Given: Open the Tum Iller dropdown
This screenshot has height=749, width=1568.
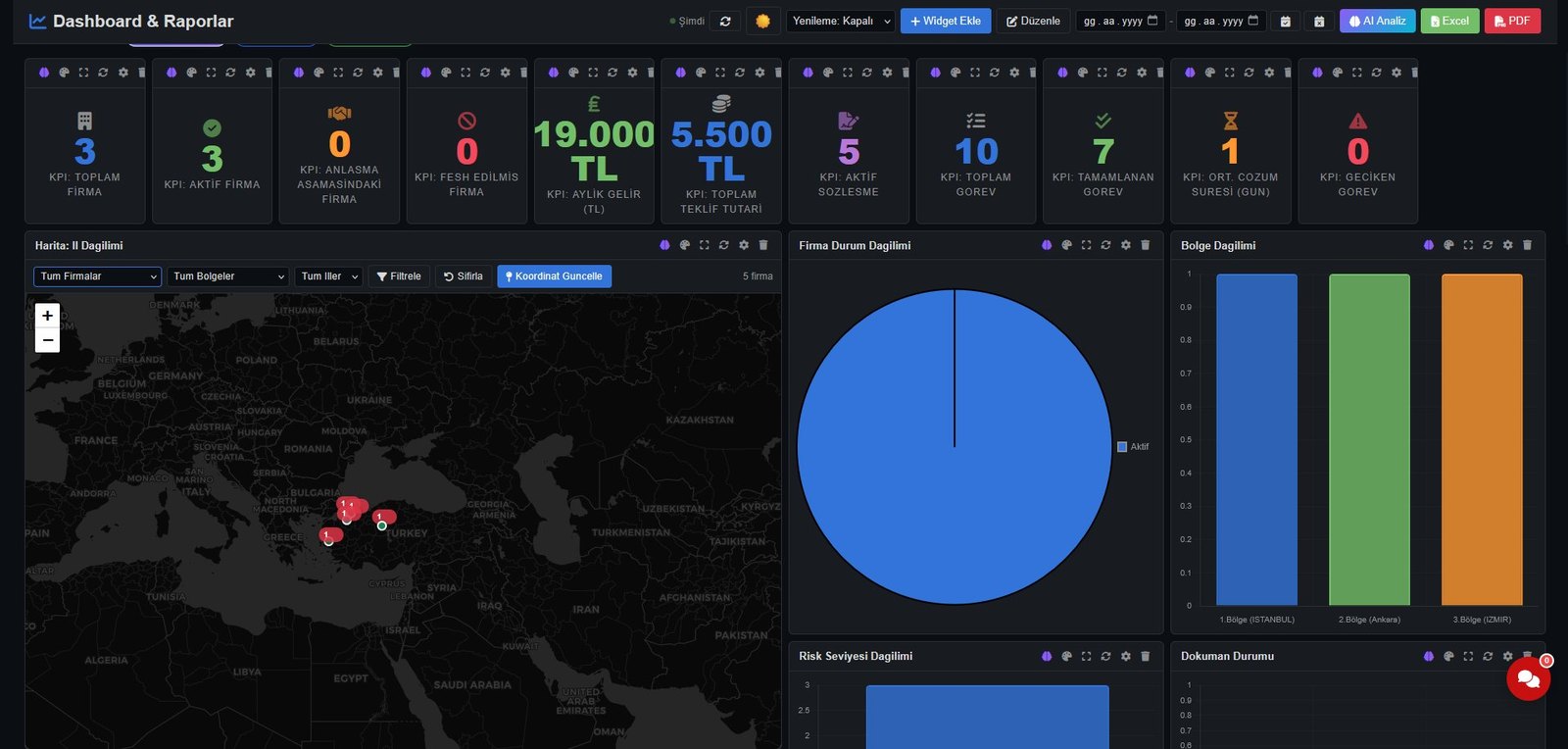Looking at the screenshot, I should pos(328,276).
